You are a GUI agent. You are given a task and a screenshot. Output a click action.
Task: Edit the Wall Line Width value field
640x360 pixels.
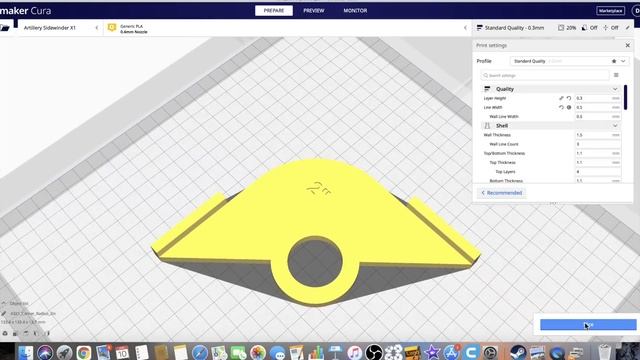(598, 116)
